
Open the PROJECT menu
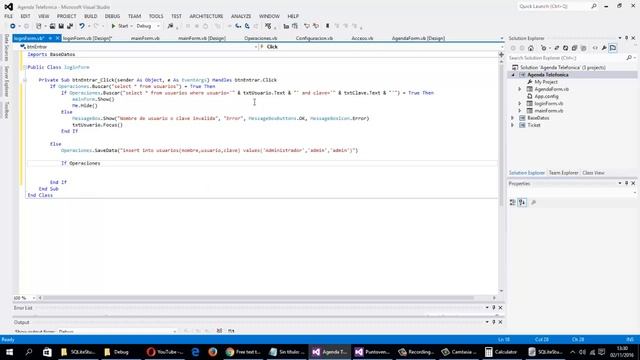tap(67, 16)
